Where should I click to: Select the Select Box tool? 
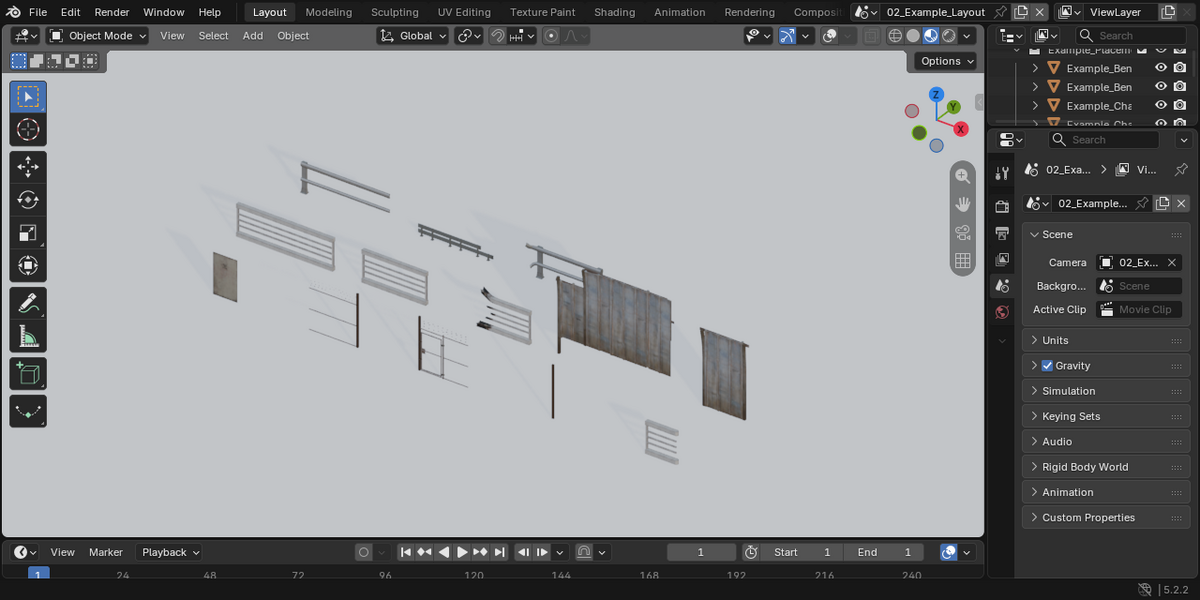(28, 97)
